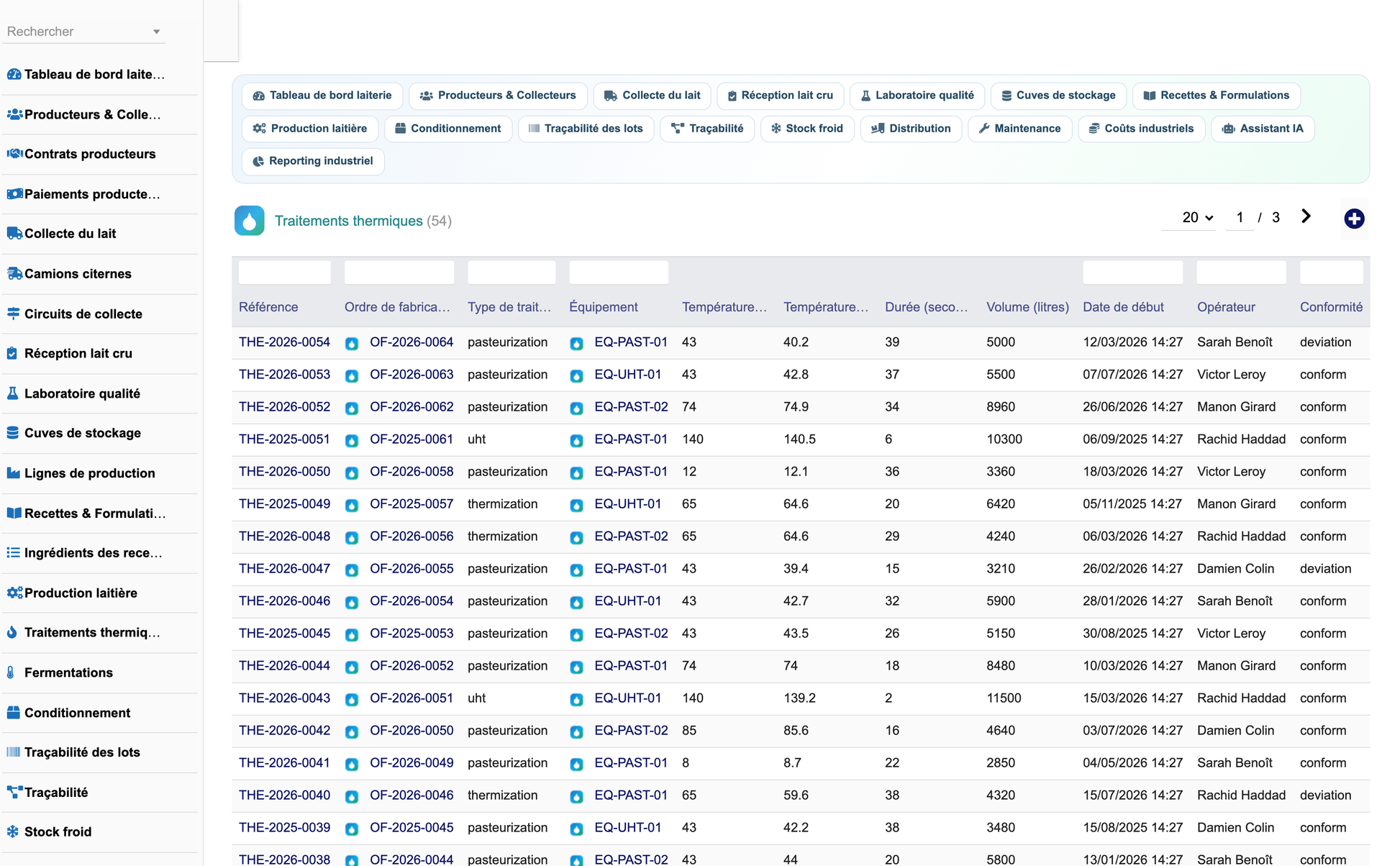Click the Laboratoire qualité flask icon in sidebar

click(12, 393)
